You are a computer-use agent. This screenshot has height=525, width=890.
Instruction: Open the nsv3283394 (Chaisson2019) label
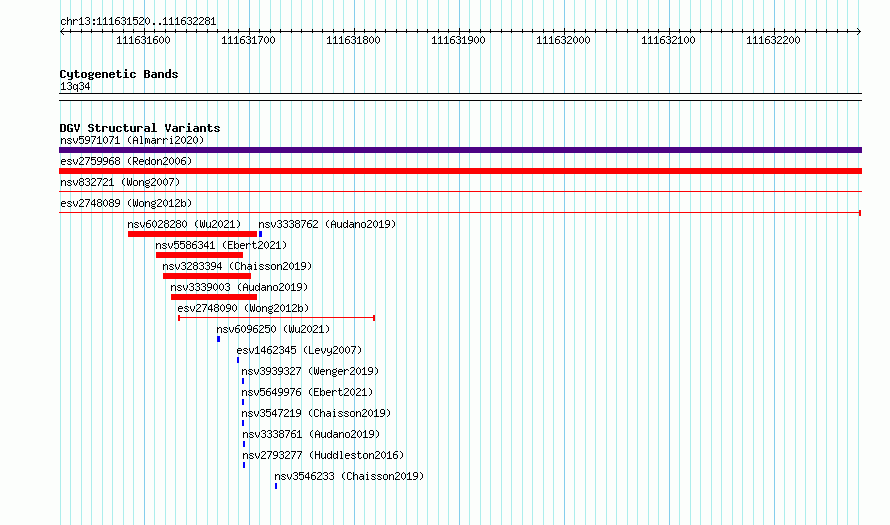(237, 266)
